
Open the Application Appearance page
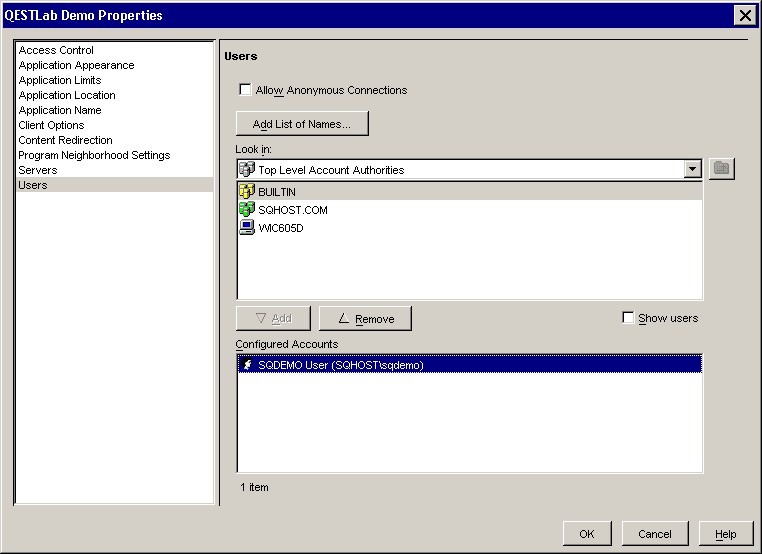click(76, 65)
